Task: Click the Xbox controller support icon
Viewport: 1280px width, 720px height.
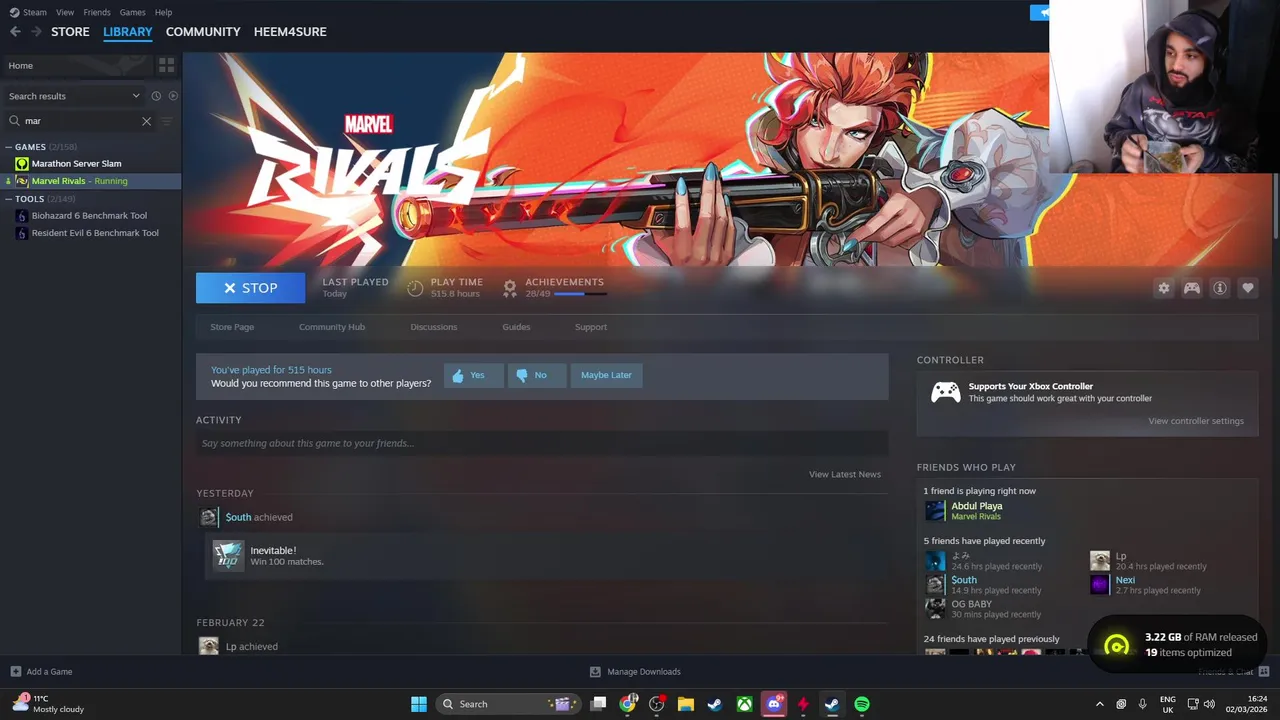Action: [945, 392]
